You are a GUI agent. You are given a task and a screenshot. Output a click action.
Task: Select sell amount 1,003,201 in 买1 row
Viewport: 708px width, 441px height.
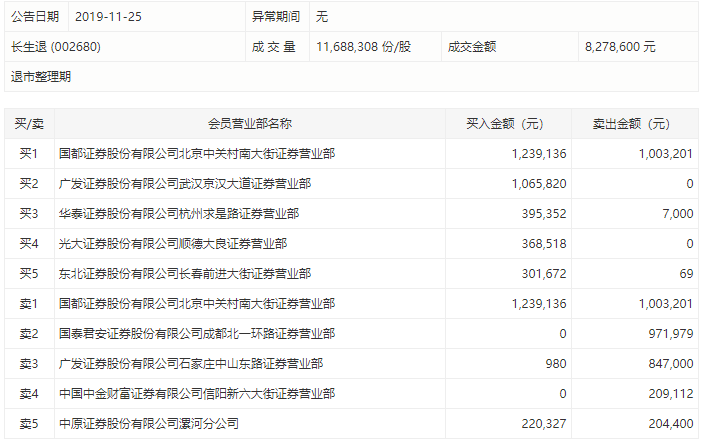pos(666,154)
